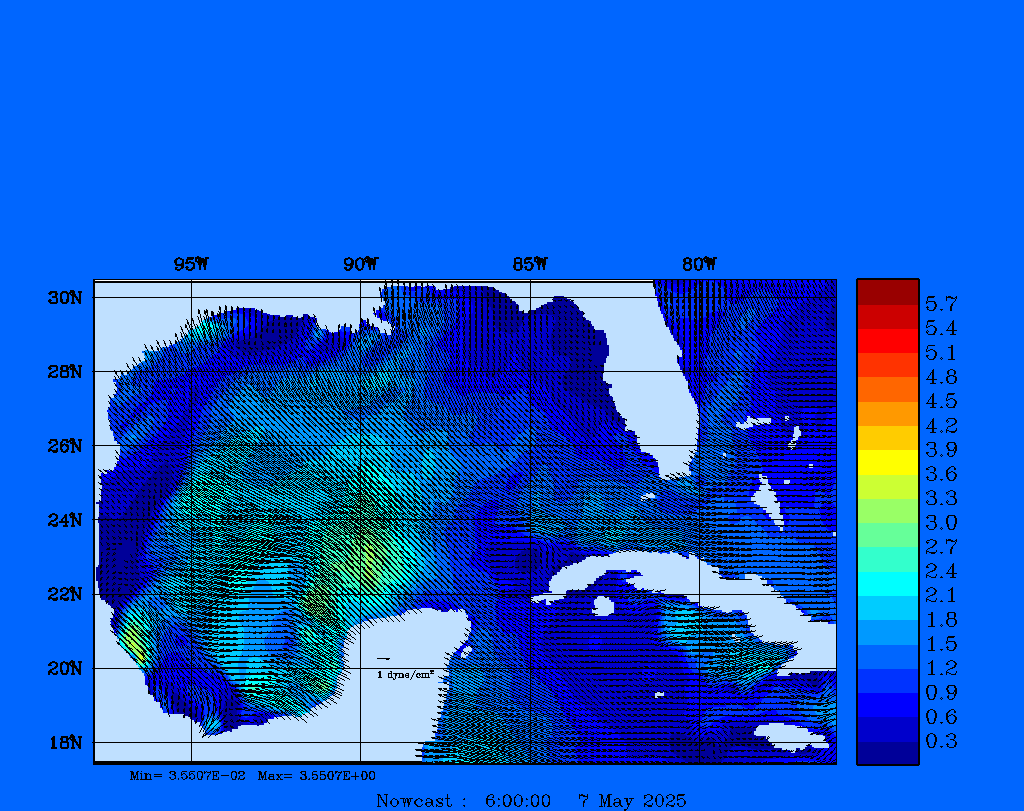The image size is (1024, 811).
Task: Click the Nowcast timestamp caption
Action: (531, 800)
